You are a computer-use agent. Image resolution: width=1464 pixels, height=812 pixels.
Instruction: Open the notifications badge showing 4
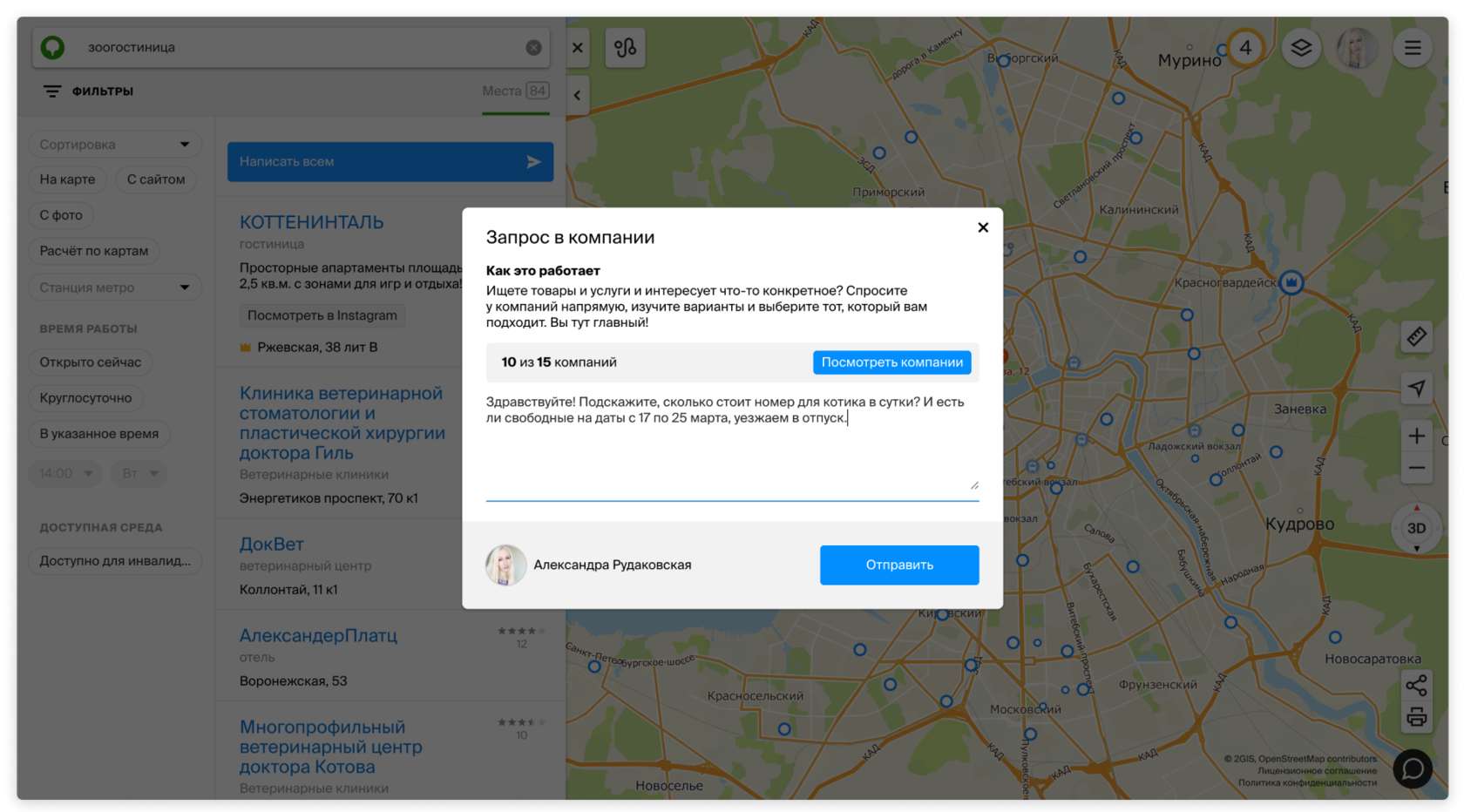coord(1246,48)
